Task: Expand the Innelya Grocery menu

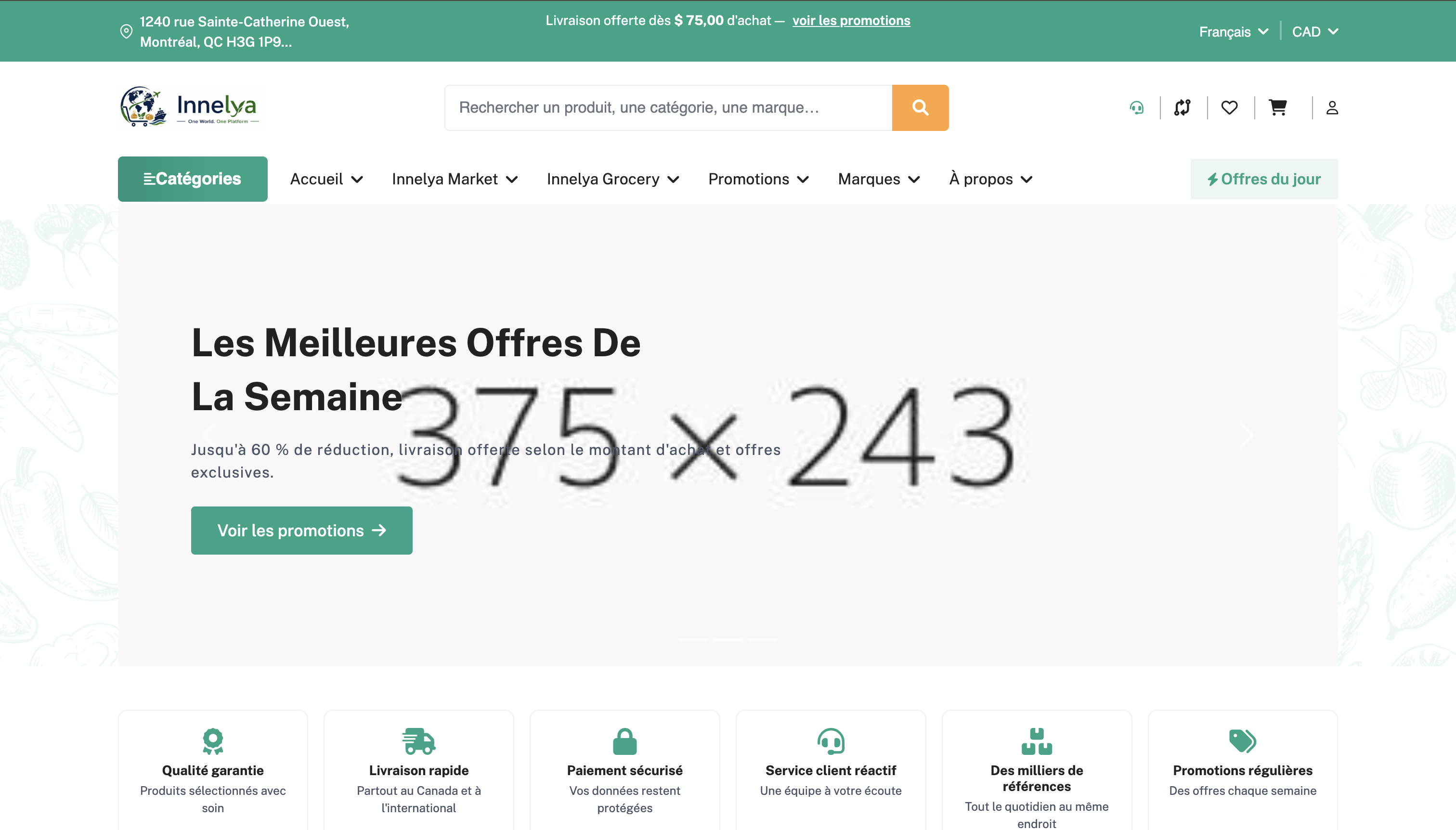Action: click(x=613, y=179)
